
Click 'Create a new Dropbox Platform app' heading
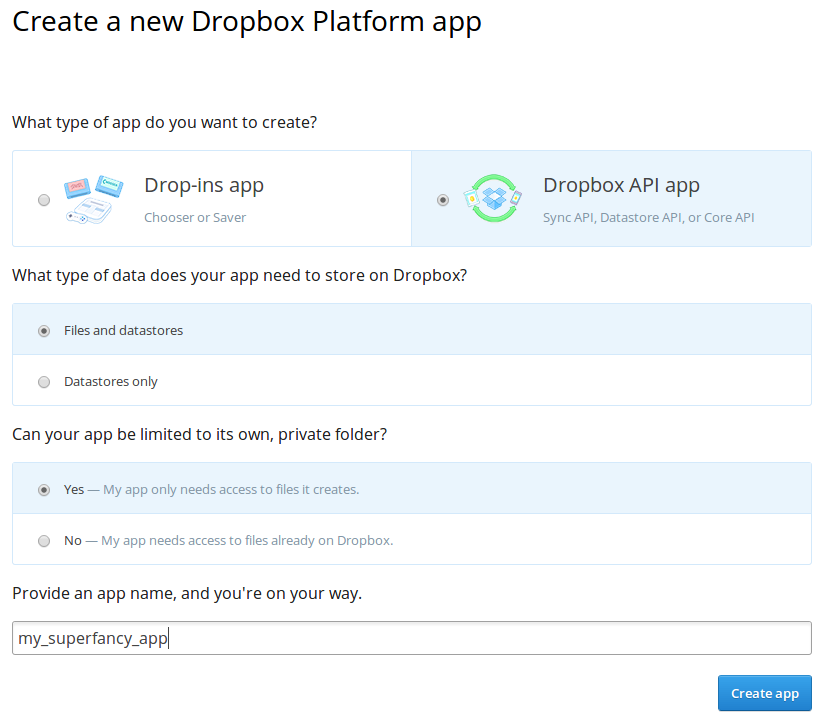tap(247, 22)
